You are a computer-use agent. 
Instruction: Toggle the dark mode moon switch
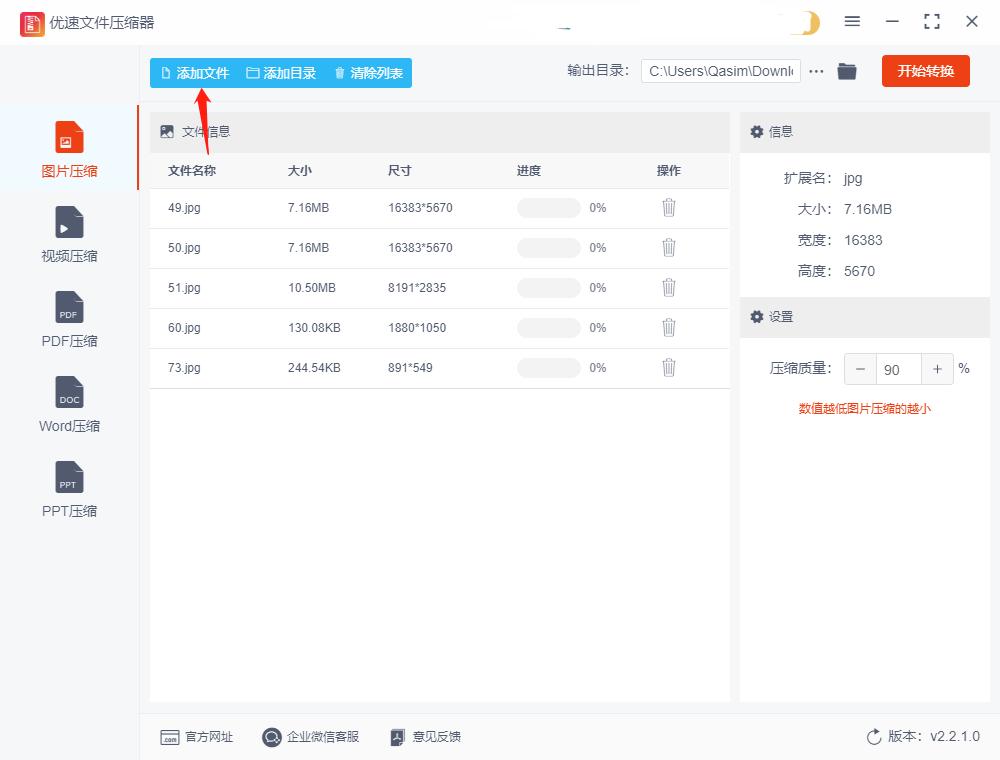(806, 20)
